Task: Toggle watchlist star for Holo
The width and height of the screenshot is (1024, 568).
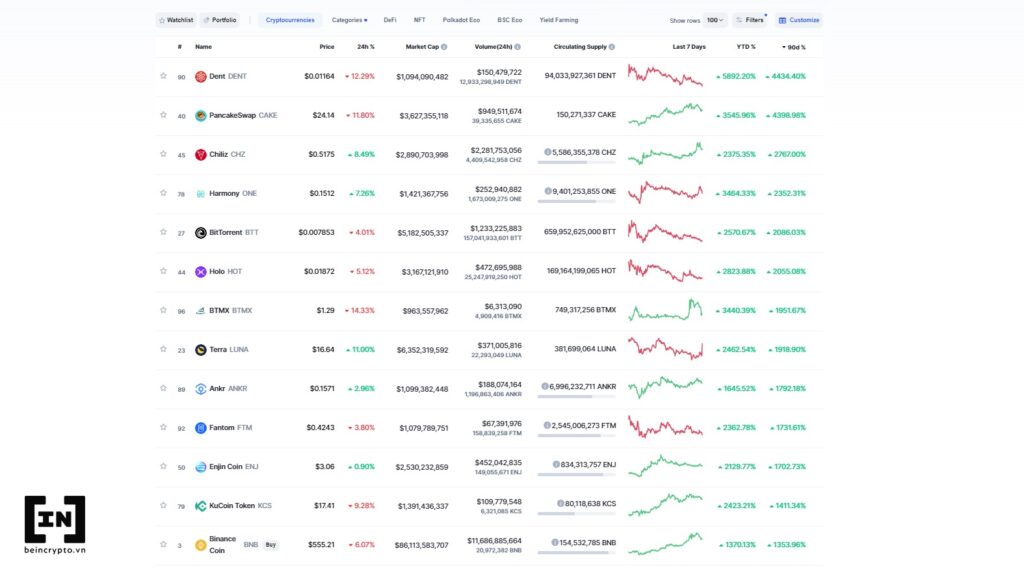Action: tap(163, 271)
